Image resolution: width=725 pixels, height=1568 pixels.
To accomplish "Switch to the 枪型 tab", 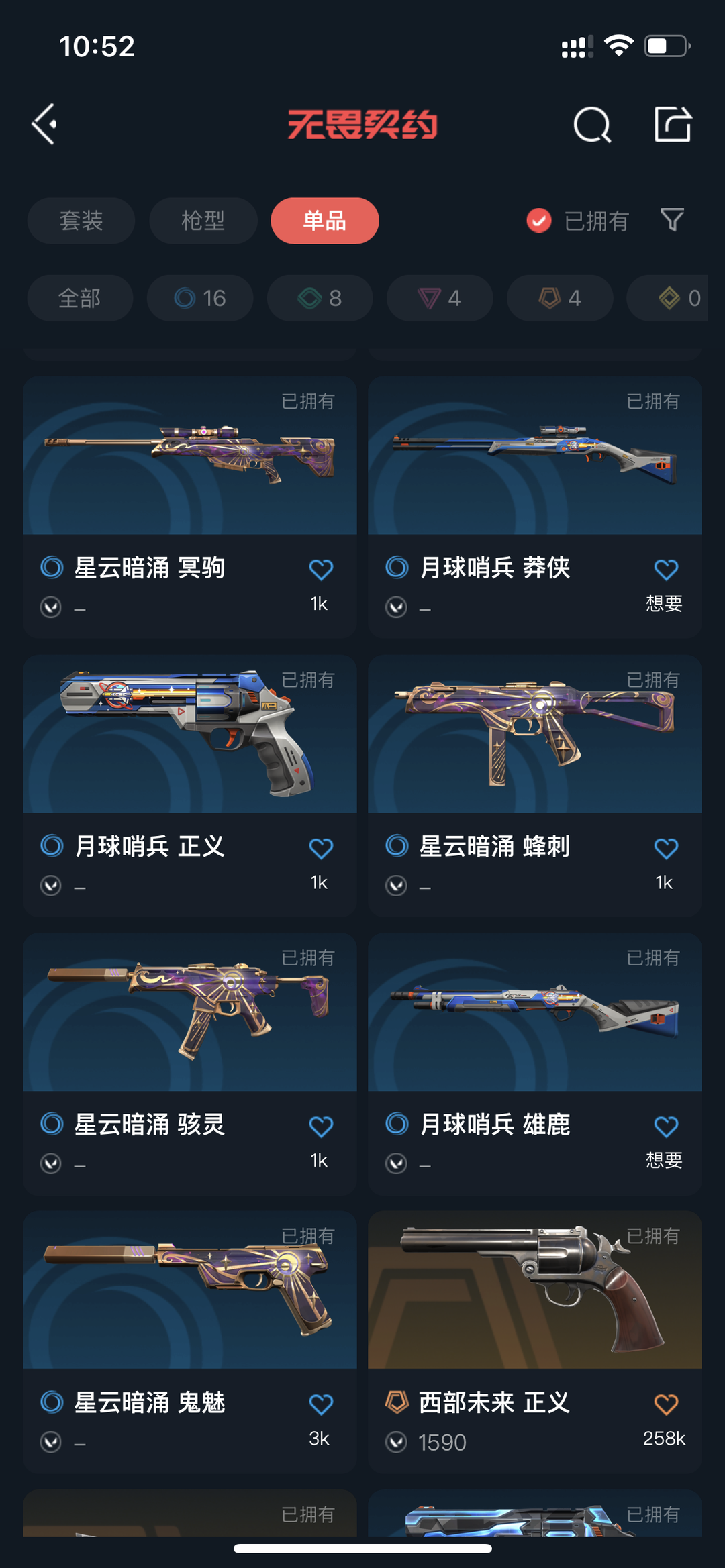I will tap(203, 221).
